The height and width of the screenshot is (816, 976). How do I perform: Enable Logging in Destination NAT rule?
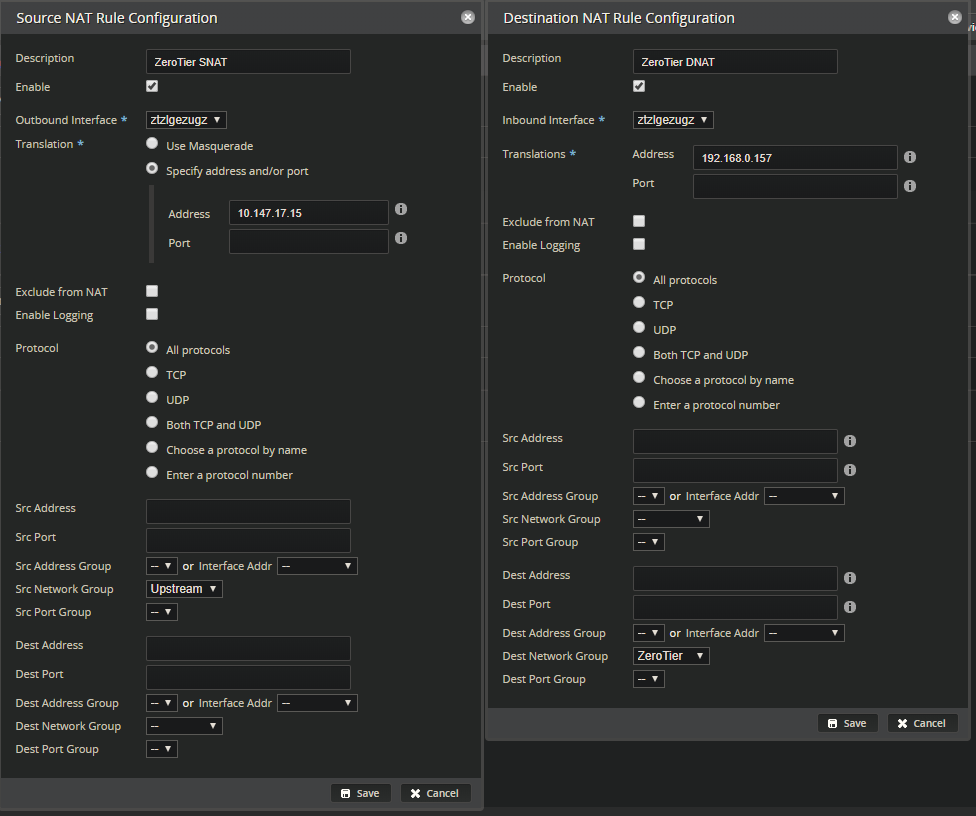(639, 244)
